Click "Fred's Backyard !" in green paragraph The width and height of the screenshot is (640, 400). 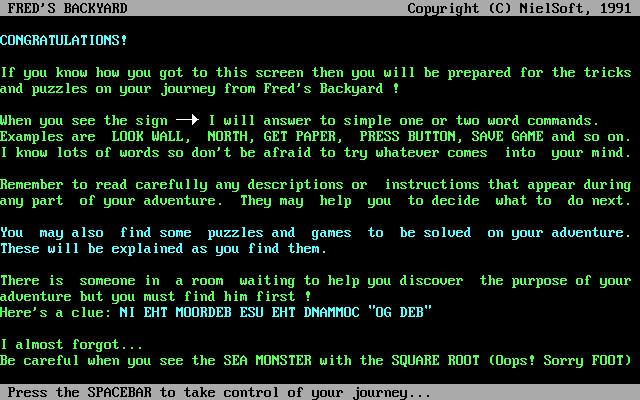(x=331, y=88)
